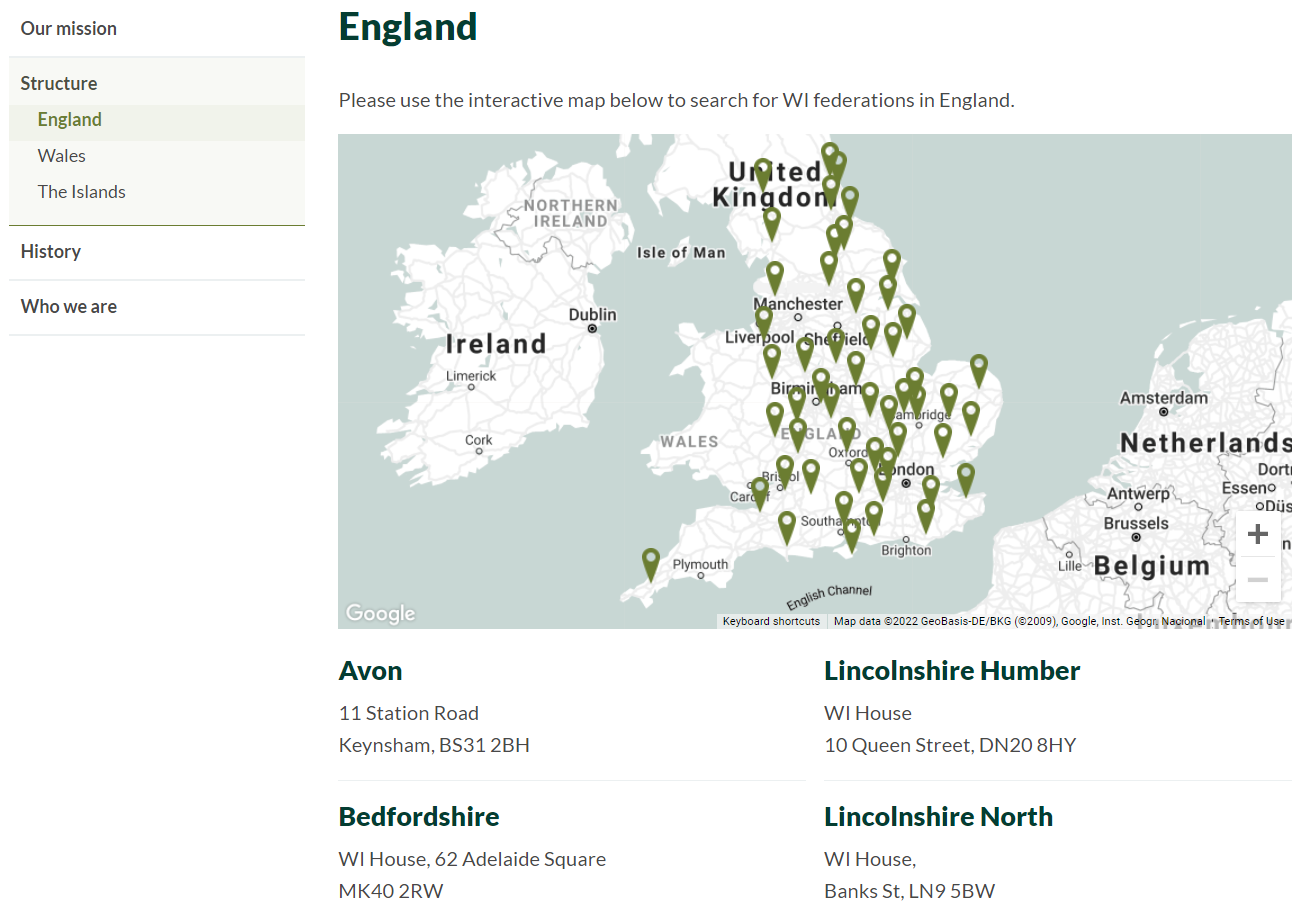Screen dimensions: 1301x907
Task: Click the pin just left of Liverpool label
Action: coord(764,323)
